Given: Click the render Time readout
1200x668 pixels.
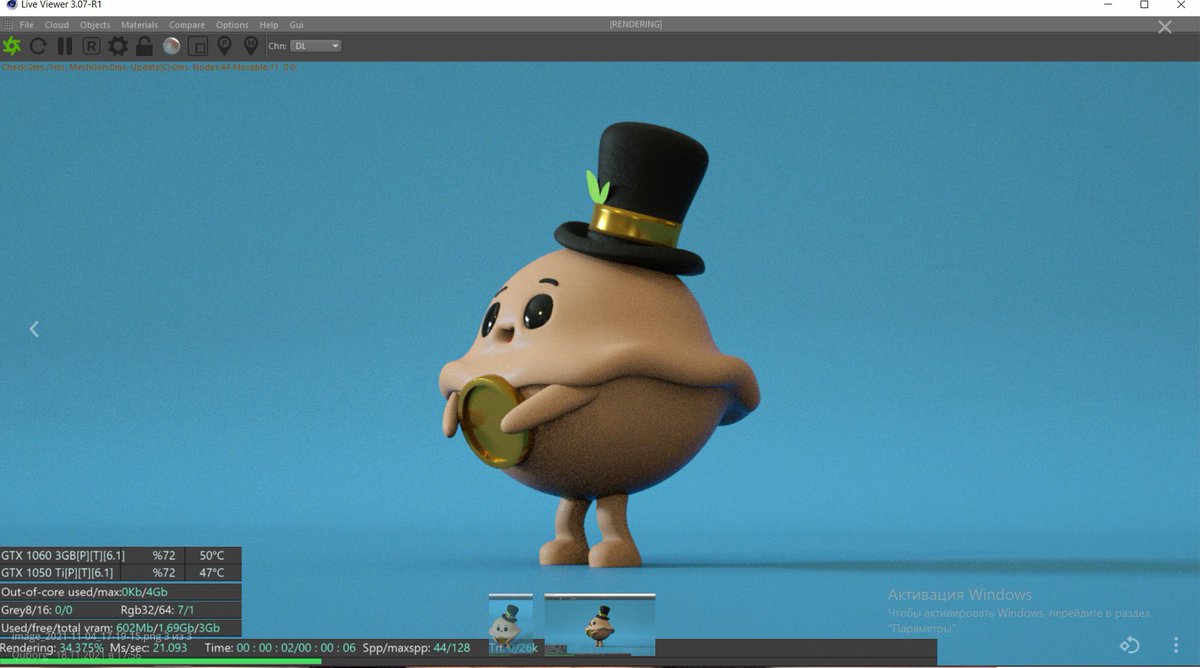Looking at the screenshot, I should click(279, 648).
